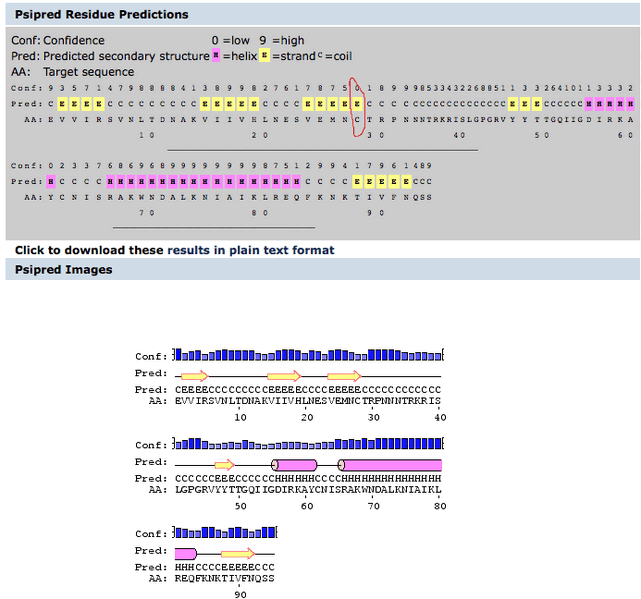Click the REQFKNKTIVFNQSS sequence line in diagram
Screen dimensions: 641x599
[x=224, y=579]
